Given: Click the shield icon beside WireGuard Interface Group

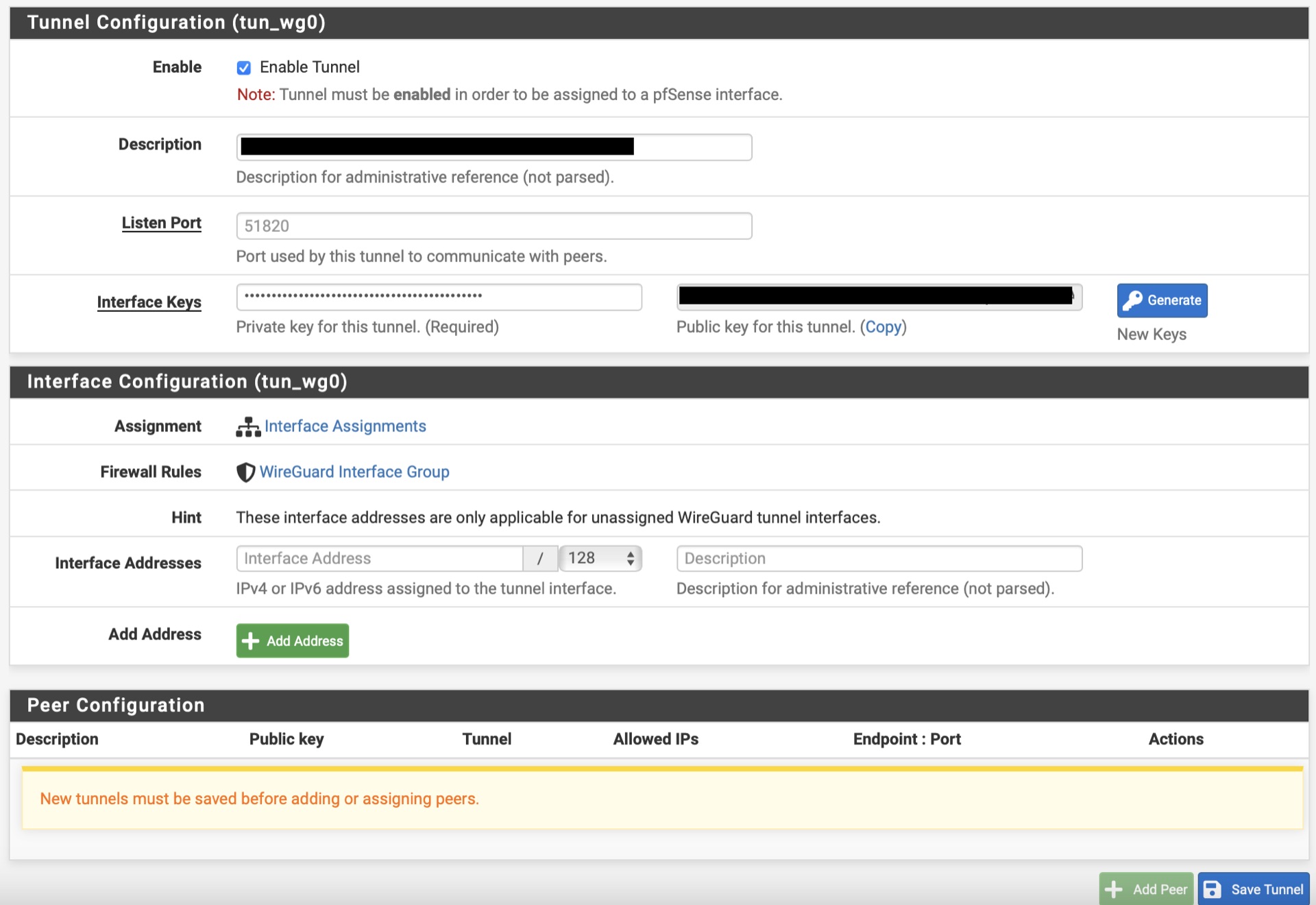Looking at the screenshot, I should point(245,472).
